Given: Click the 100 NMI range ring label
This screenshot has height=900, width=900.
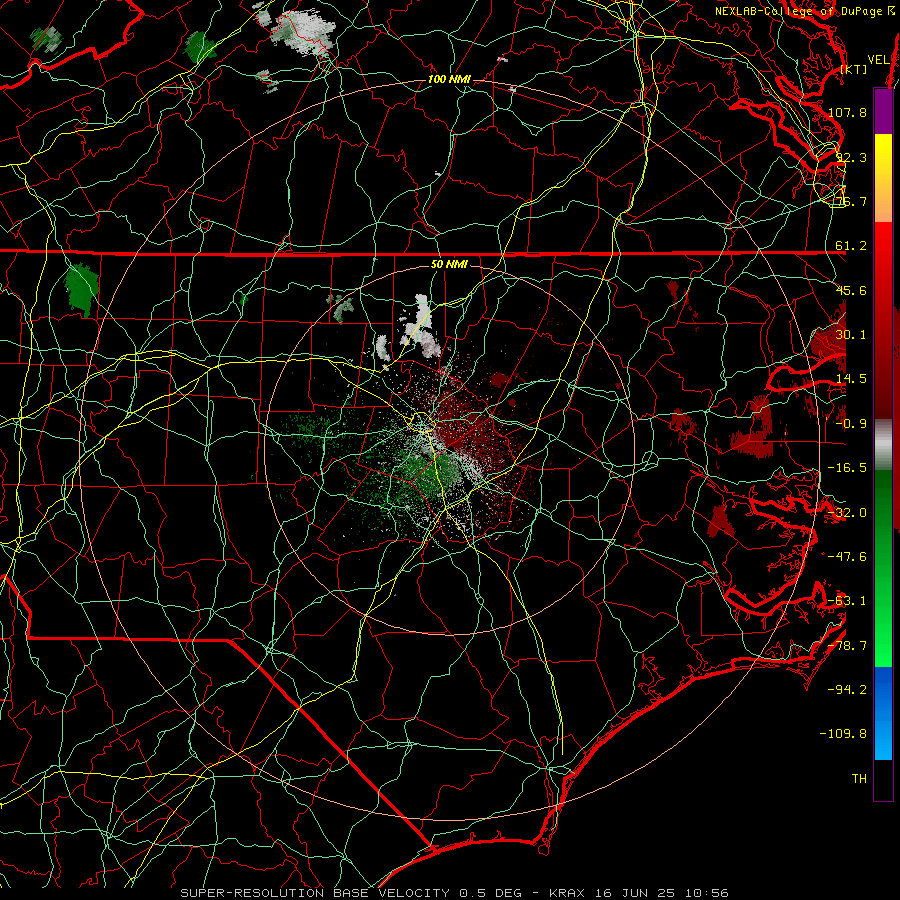Looking at the screenshot, I should tap(449, 79).
